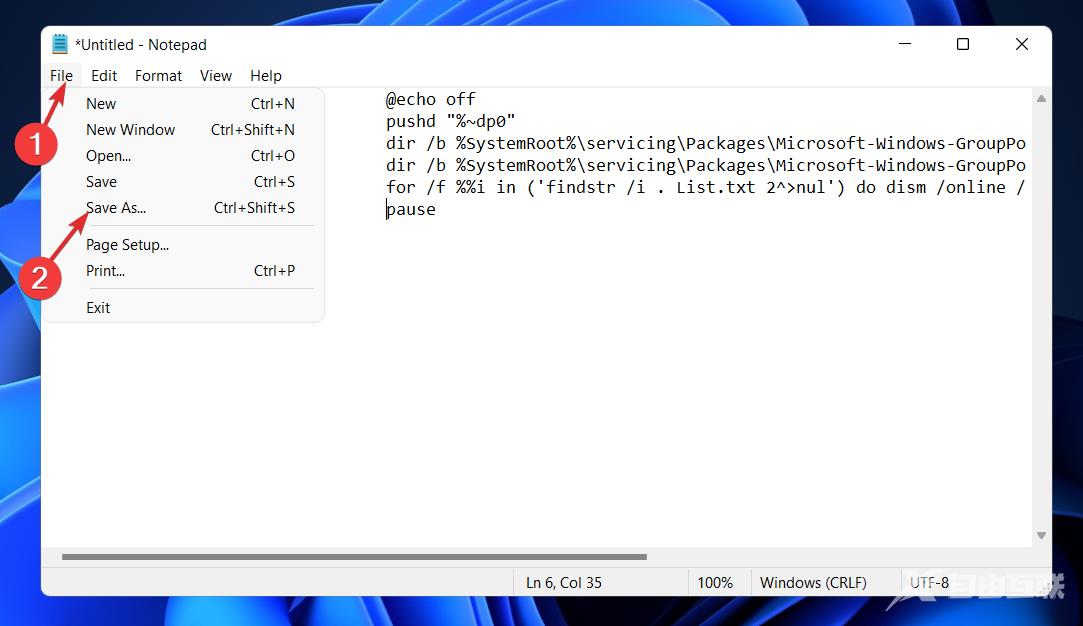
Task: Maximize the Notepad window
Action: 962,44
